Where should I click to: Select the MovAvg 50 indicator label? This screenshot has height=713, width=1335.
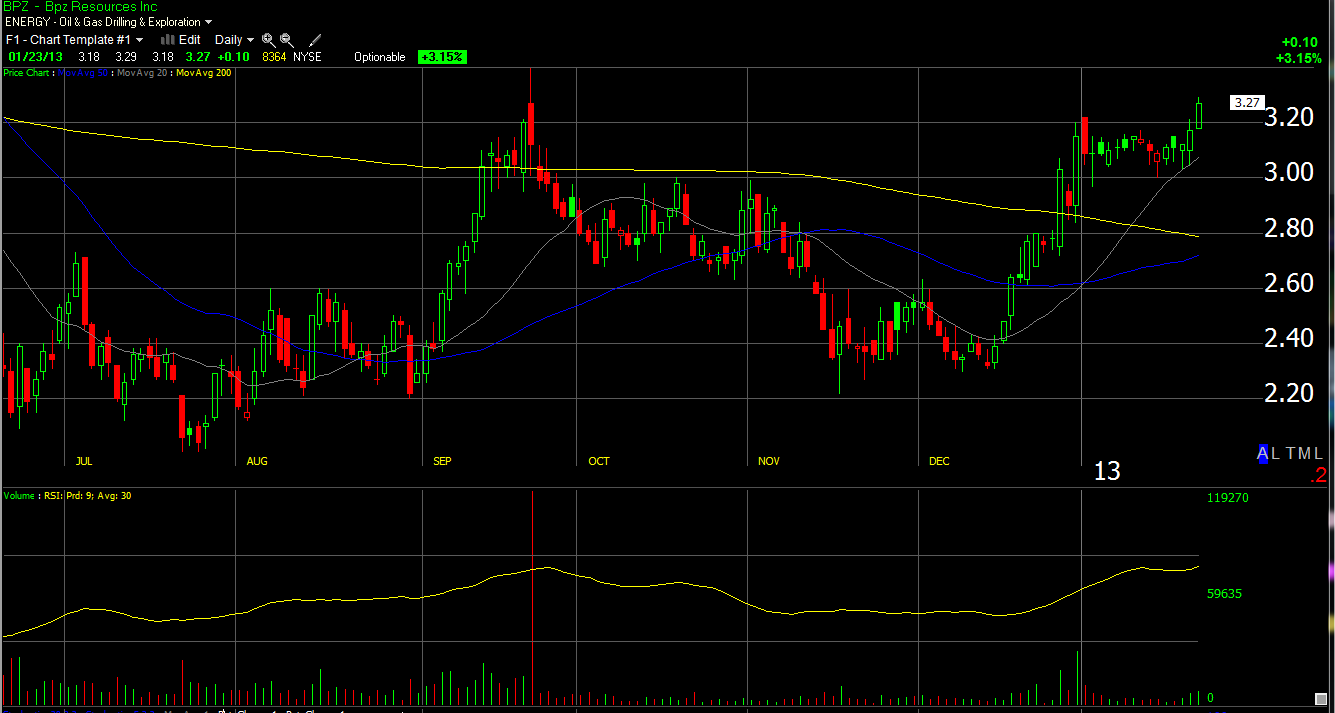(x=84, y=73)
